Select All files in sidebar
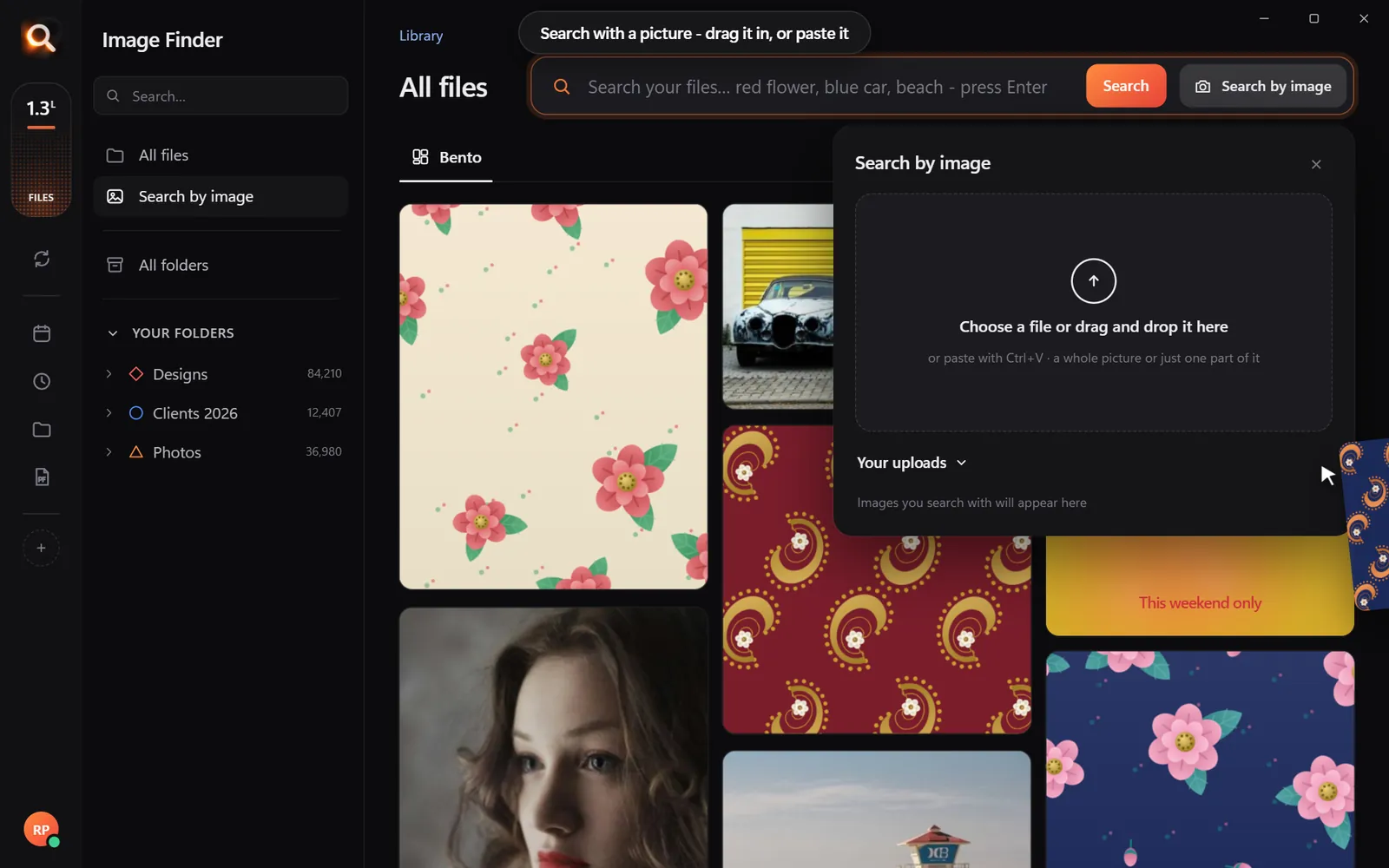Viewport: 1389px width, 868px height. (221, 155)
